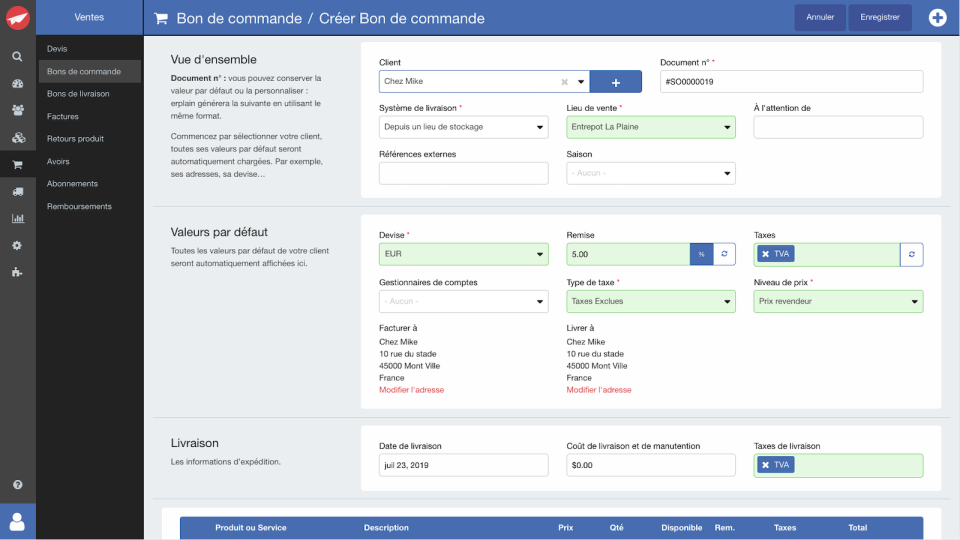Open settings gear in the sidebar
This screenshot has height=540, width=960.
[17, 245]
